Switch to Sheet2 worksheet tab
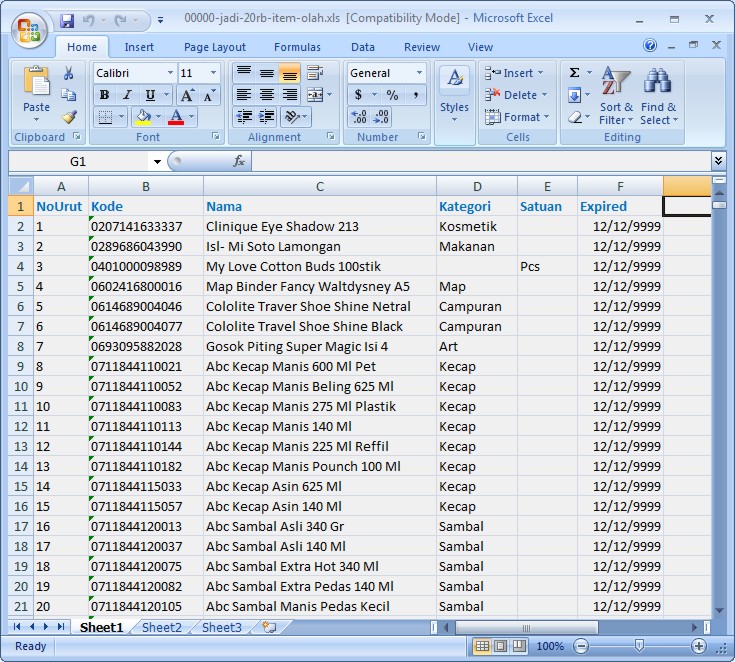735x662 pixels. tap(162, 628)
